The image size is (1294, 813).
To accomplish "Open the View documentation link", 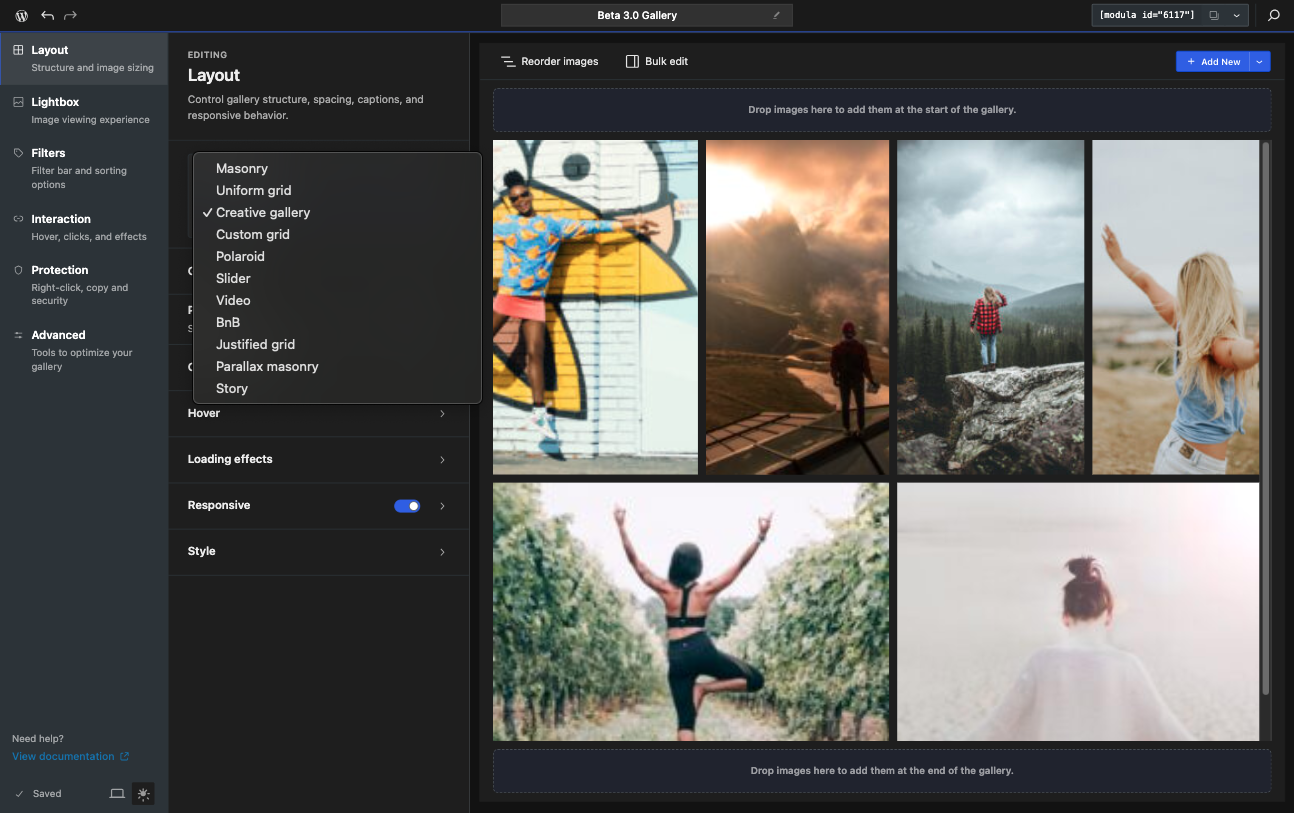I will pos(70,757).
